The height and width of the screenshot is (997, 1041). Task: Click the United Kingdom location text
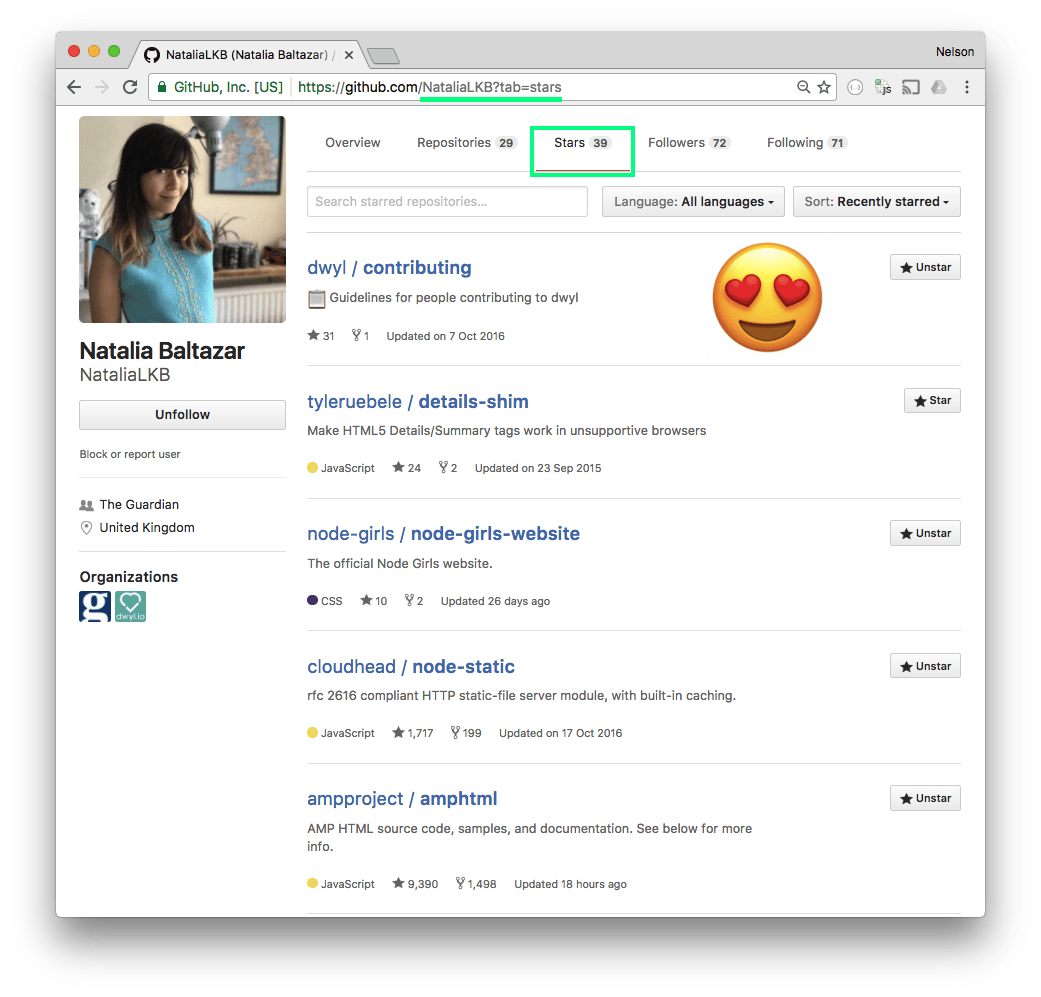coord(147,528)
